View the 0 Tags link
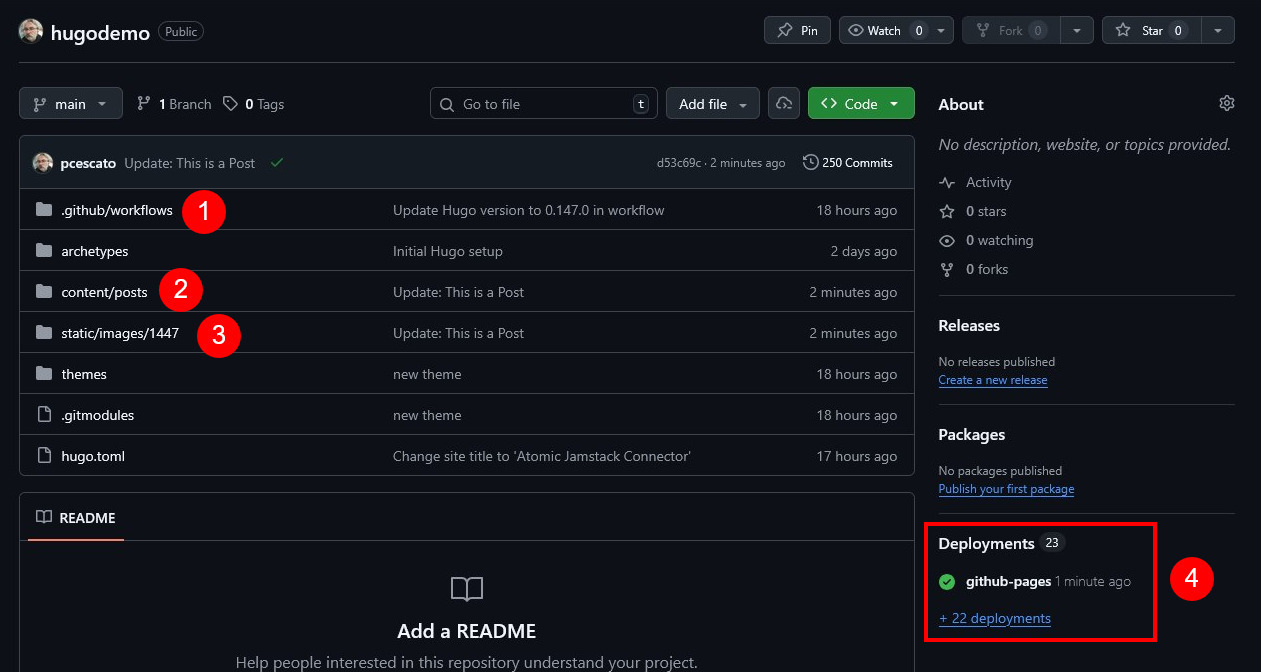The height and width of the screenshot is (672, 1261). (x=254, y=104)
